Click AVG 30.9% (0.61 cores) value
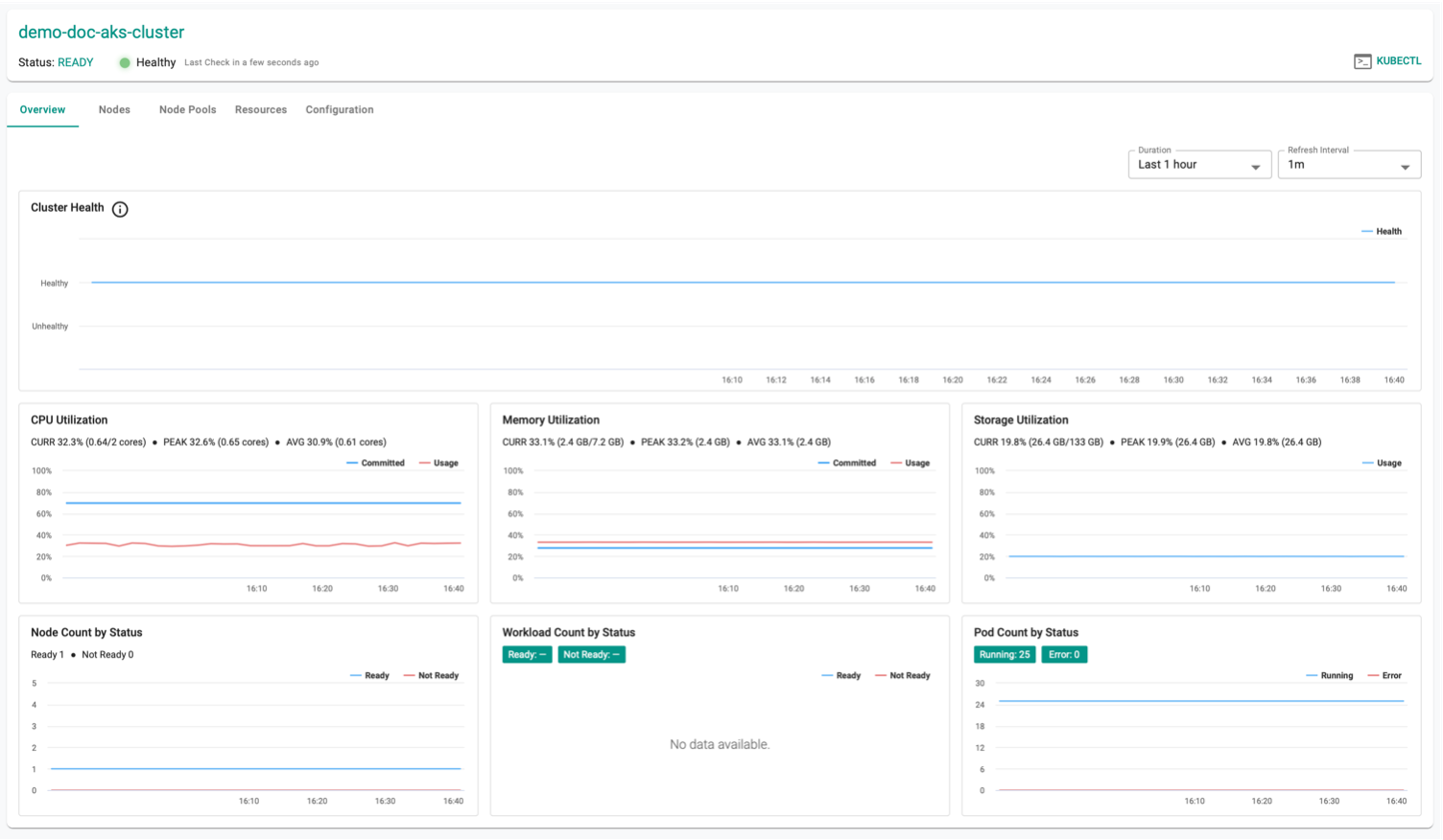The image size is (1443, 840). pos(336,442)
